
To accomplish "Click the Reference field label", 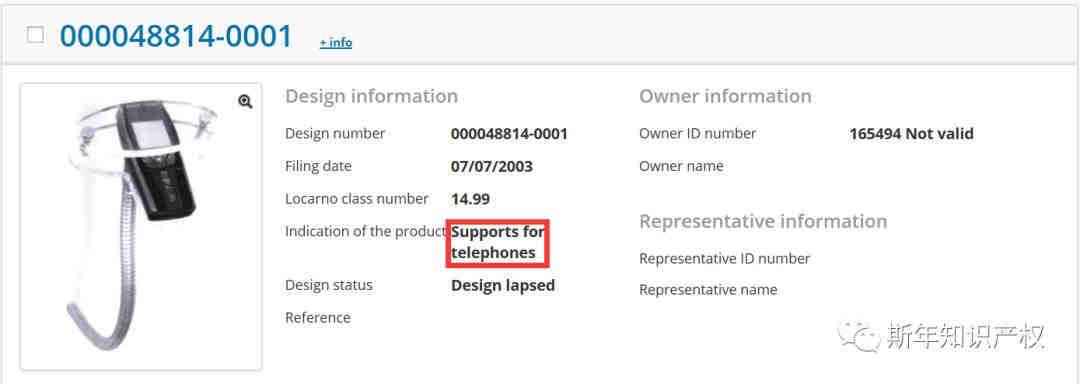I will tap(318, 318).
